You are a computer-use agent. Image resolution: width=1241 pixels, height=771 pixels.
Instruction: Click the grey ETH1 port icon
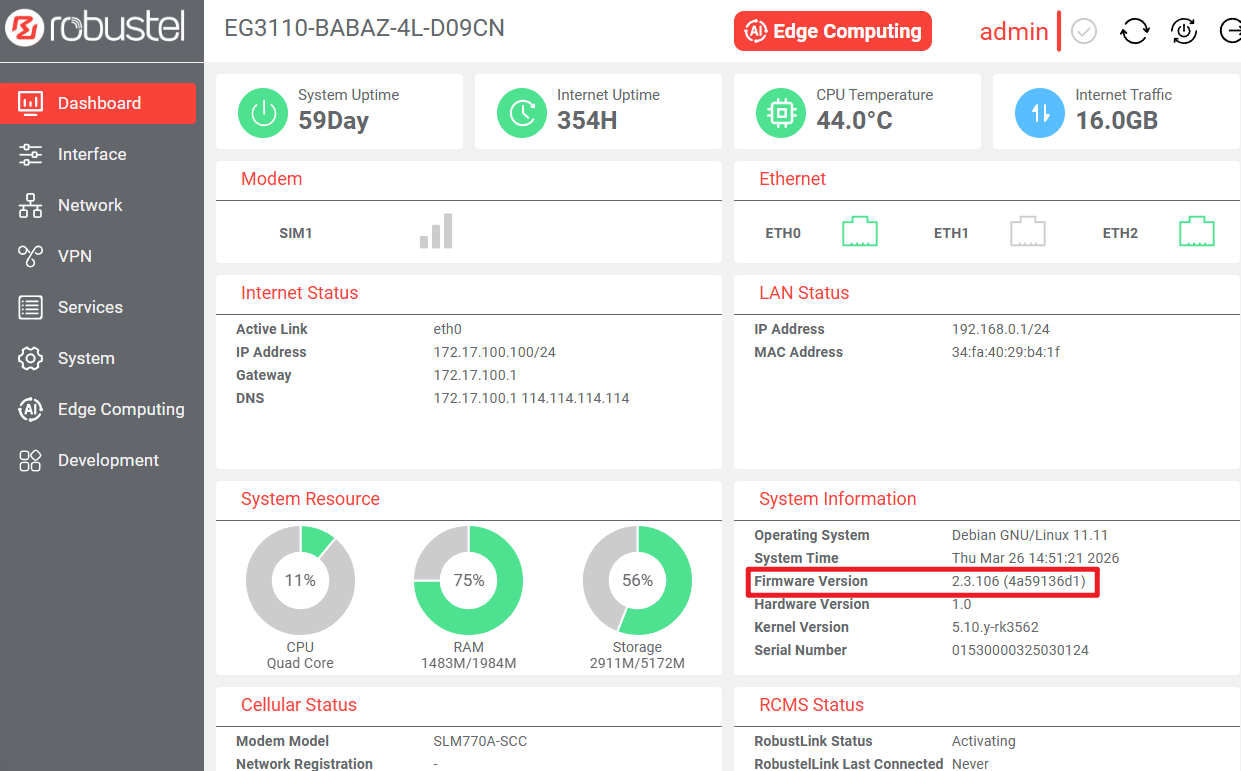click(x=1027, y=232)
